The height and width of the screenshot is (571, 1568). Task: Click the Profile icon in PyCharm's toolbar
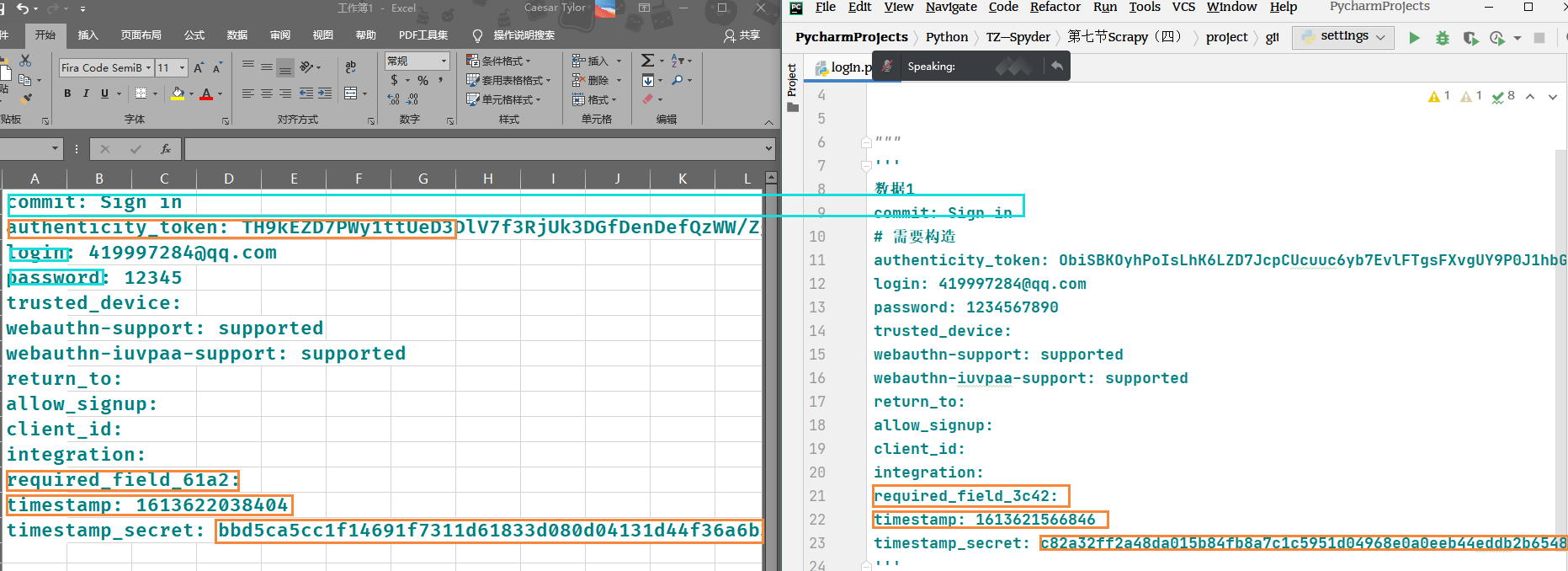coord(1497,38)
